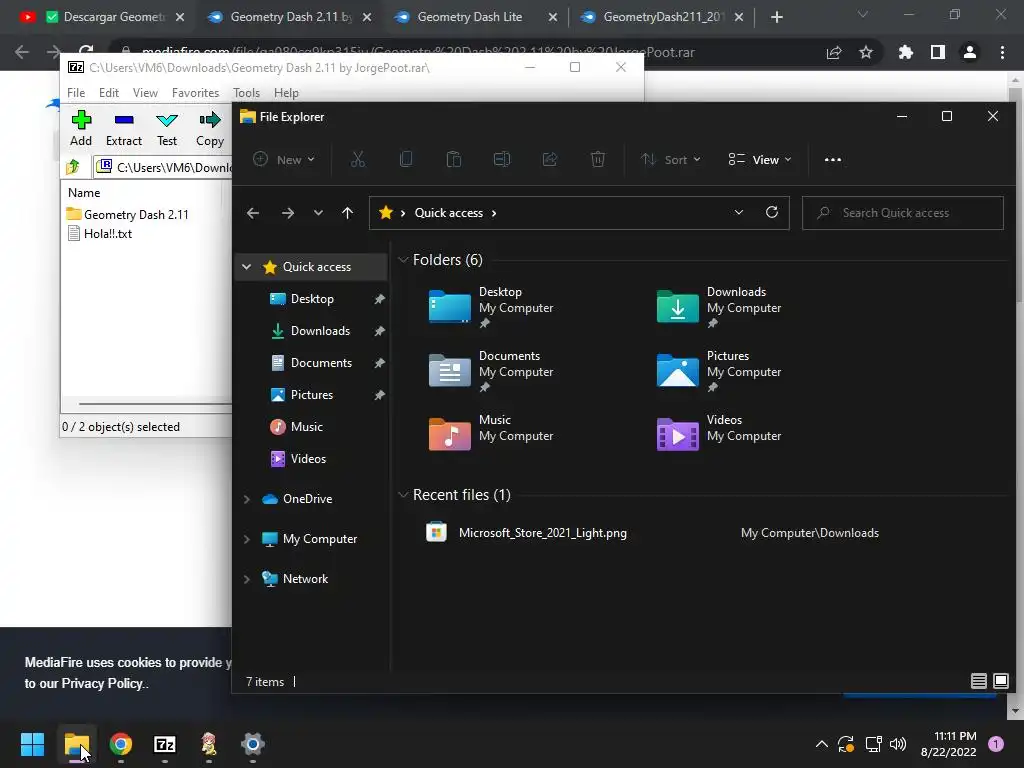
Task: Click the Rename icon in File Explorer toolbar
Action: point(502,159)
